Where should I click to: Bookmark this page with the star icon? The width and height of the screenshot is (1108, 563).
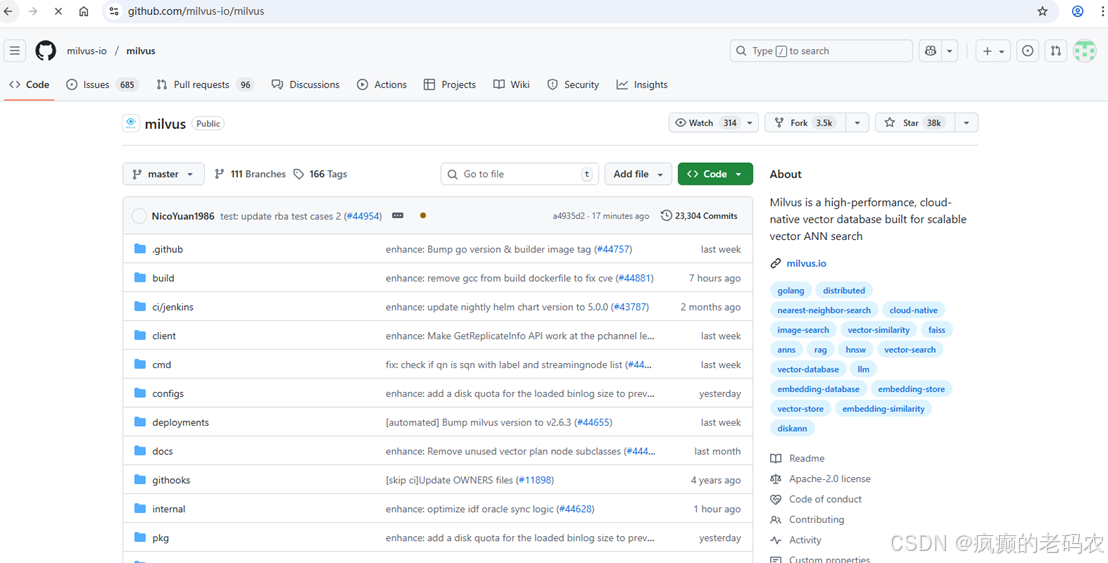[x=1042, y=11]
